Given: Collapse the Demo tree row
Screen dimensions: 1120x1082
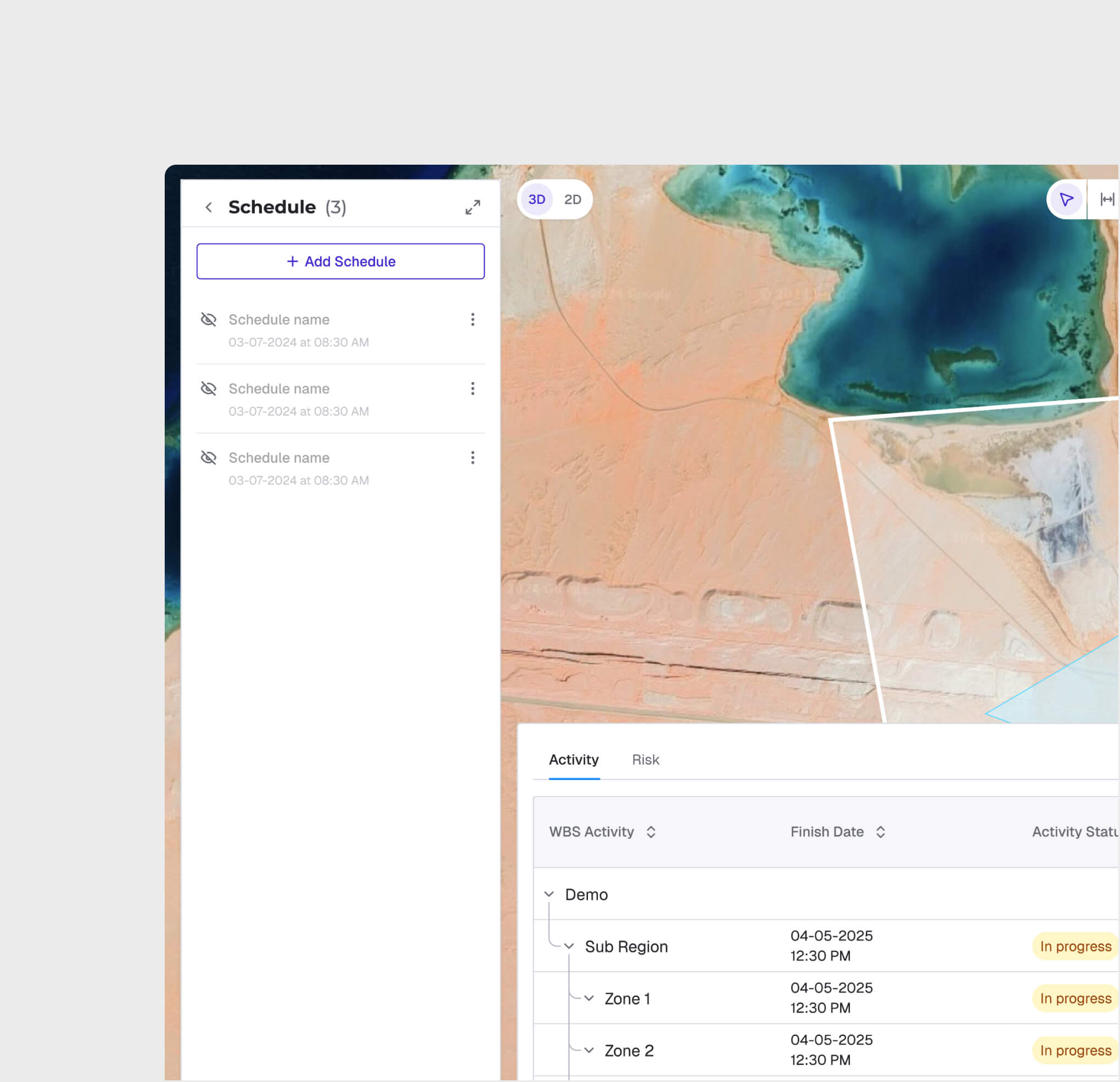Looking at the screenshot, I should click(549, 894).
